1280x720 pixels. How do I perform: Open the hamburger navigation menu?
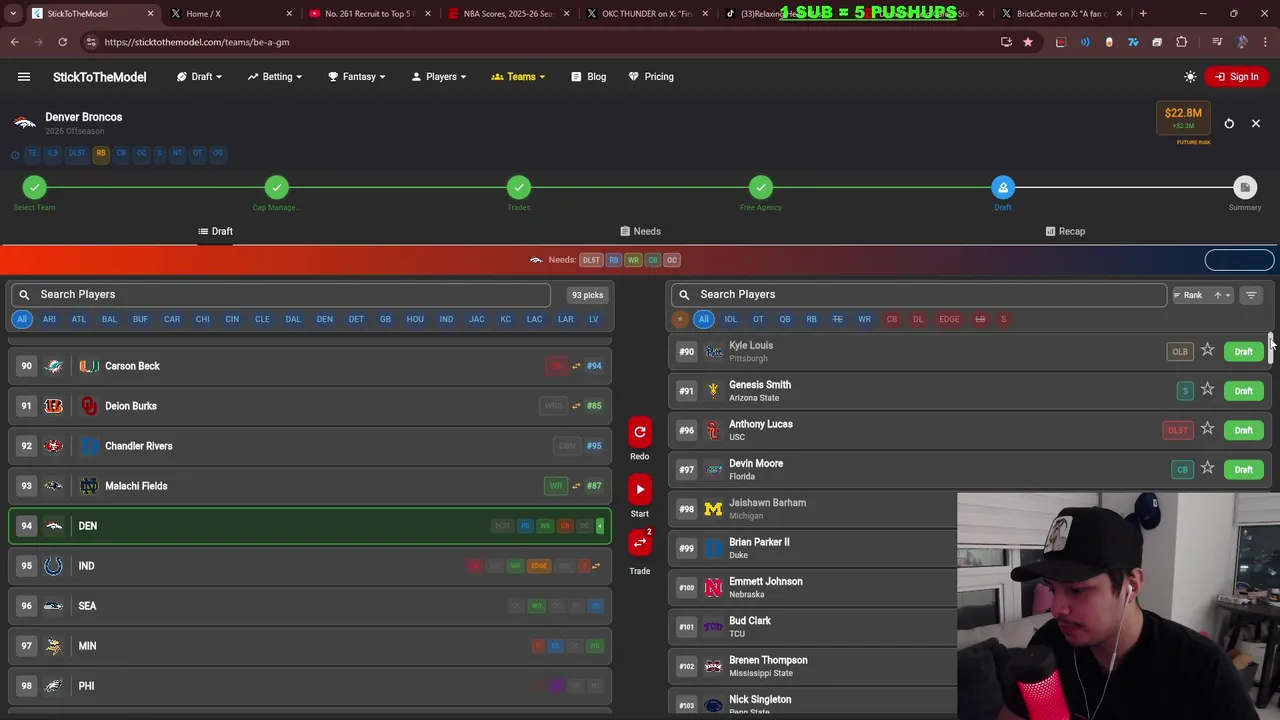click(24, 77)
